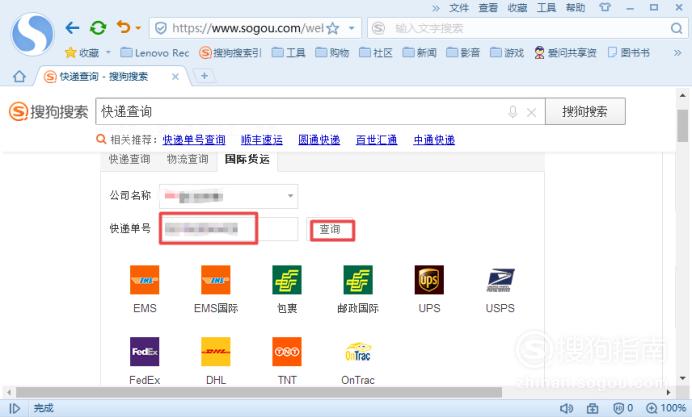692x417 pixels.
Task: Refresh the page with green arrows icon
Action: pos(98,28)
